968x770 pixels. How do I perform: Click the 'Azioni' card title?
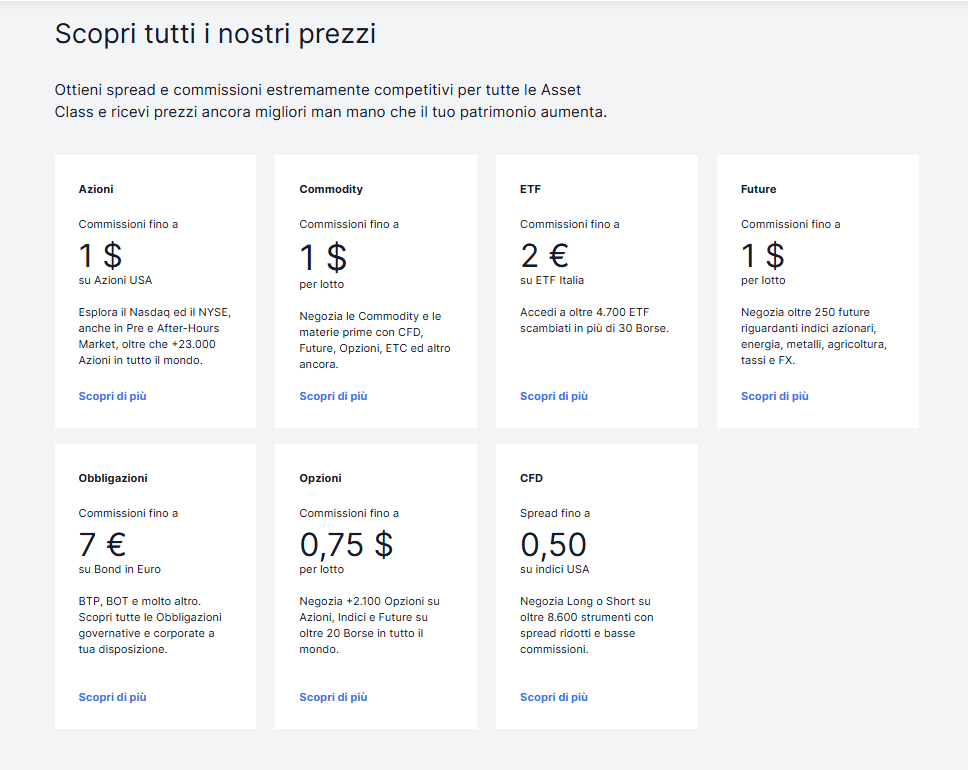96,189
